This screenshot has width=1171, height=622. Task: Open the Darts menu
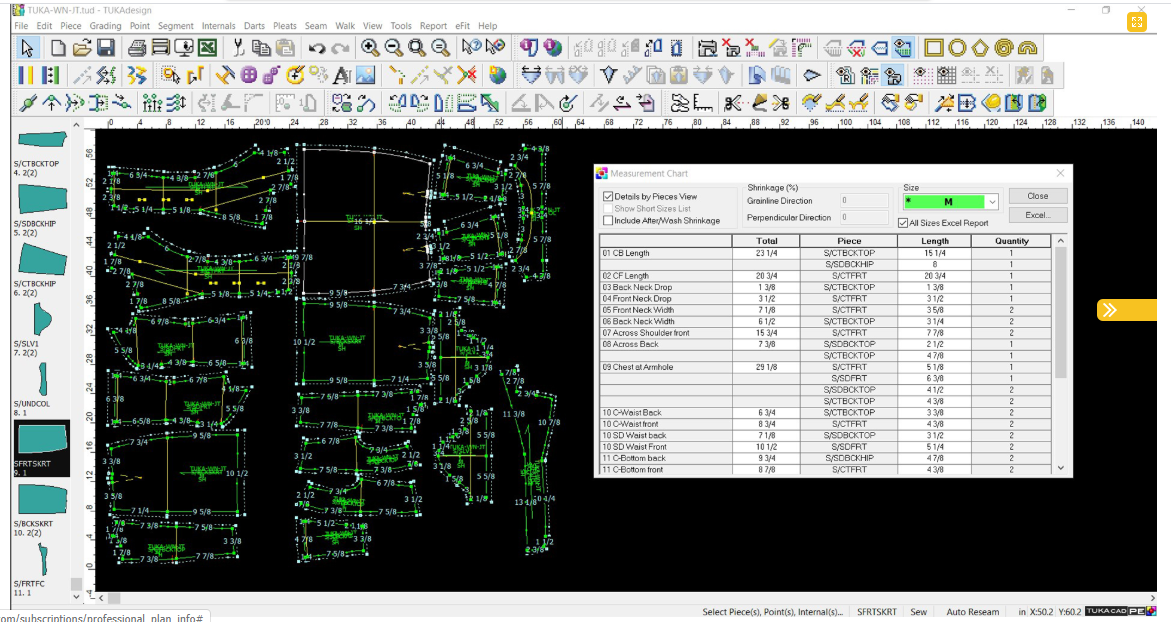(x=254, y=26)
